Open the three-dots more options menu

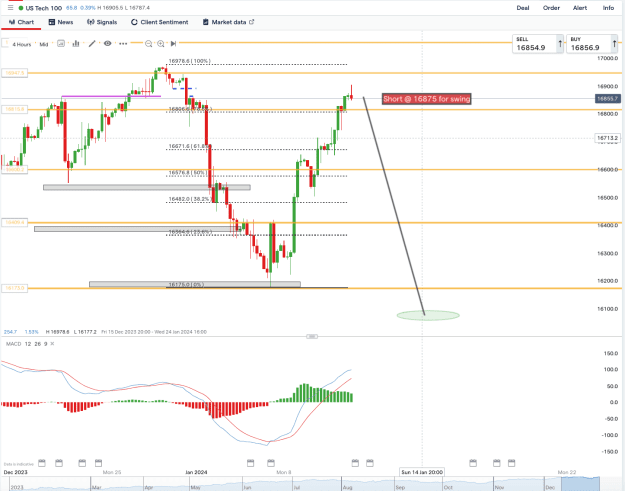(123, 44)
